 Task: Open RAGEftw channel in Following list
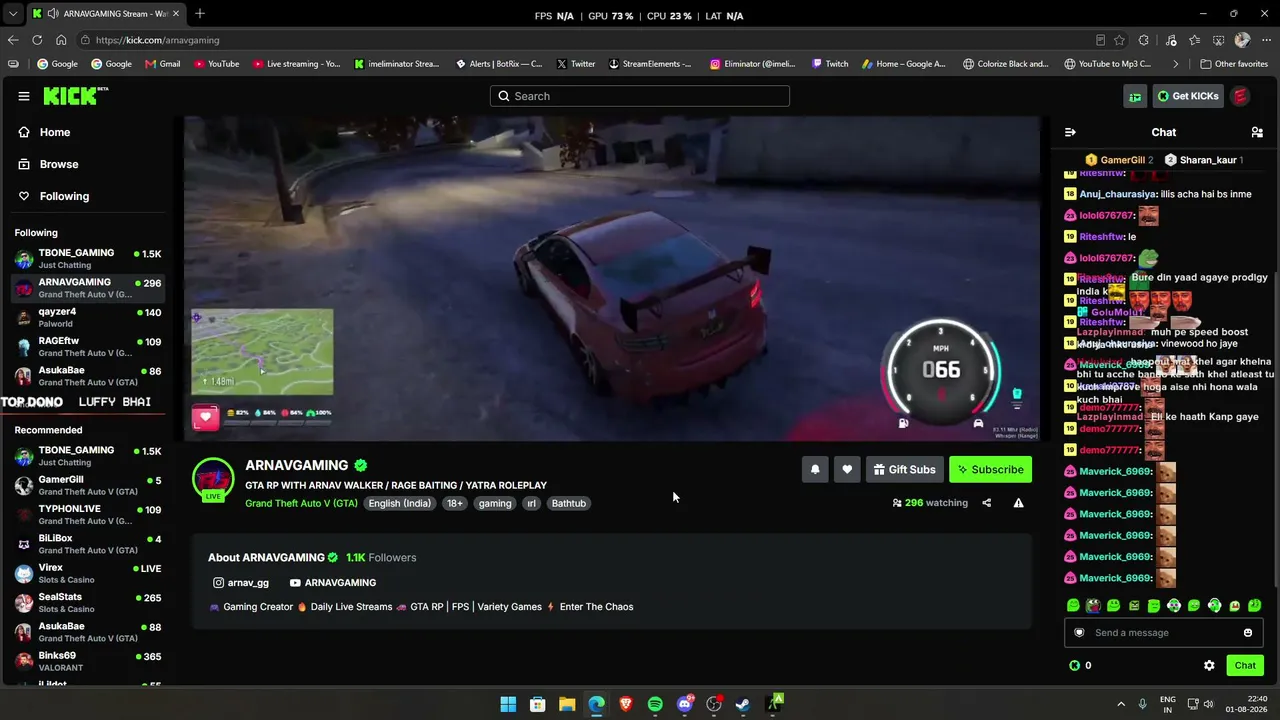click(x=88, y=346)
